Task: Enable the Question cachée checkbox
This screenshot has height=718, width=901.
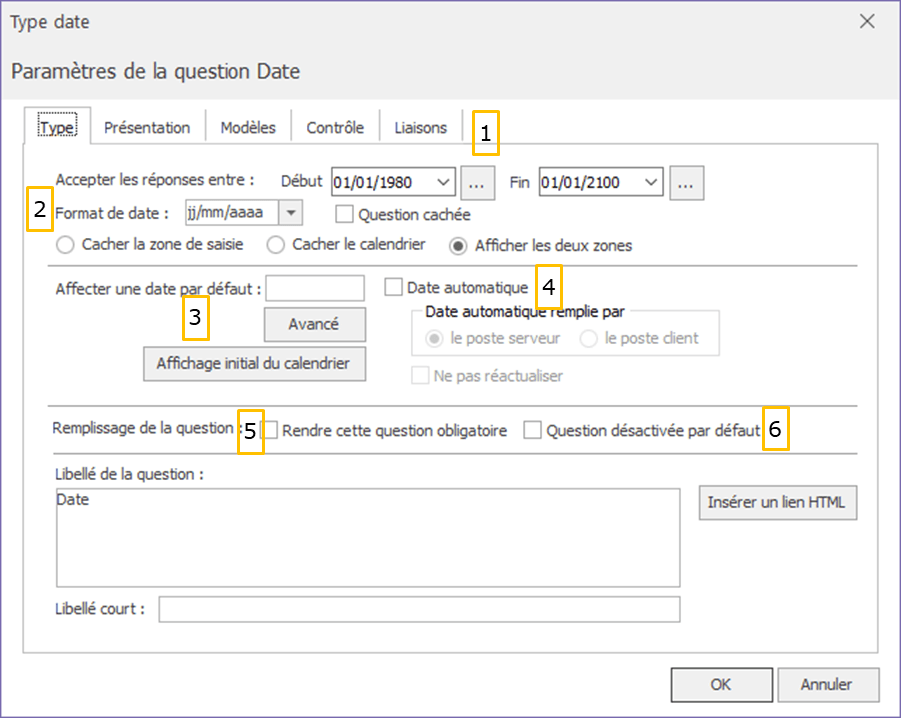Action: pyautogui.click(x=344, y=214)
